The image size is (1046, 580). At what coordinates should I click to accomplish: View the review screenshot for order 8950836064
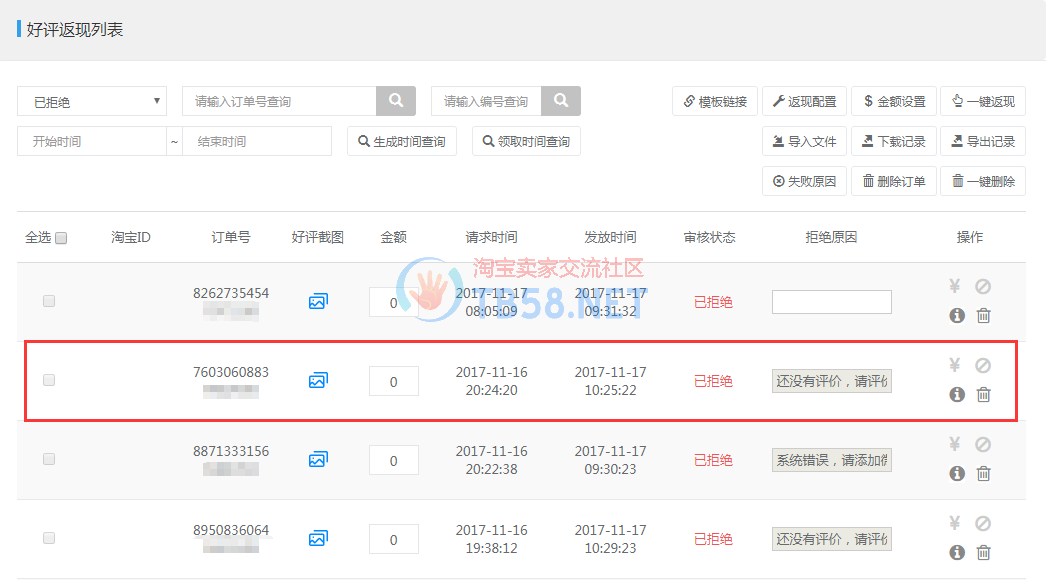(318, 538)
